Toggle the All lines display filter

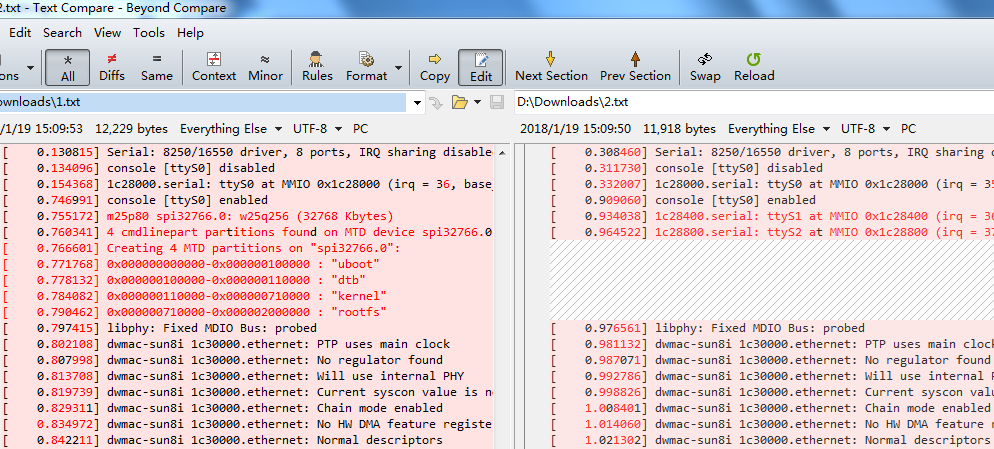pyautogui.click(x=68, y=67)
